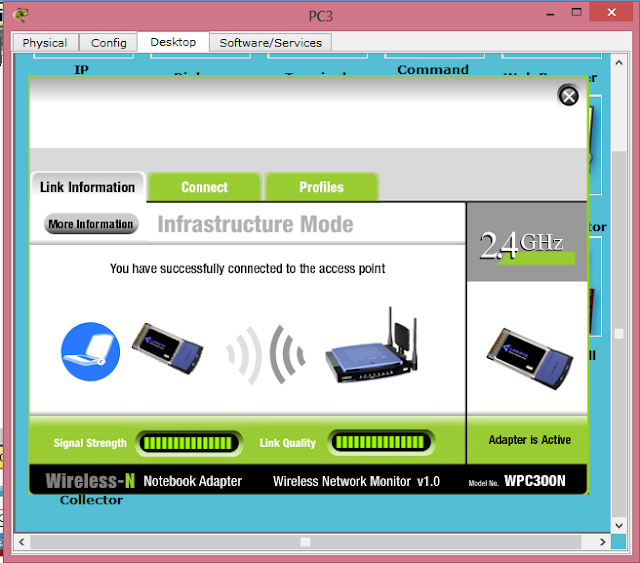The width and height of the screenshot is (640, 563).
Task: Click the Adapter is Active status text
Action: pyautogui.click(x=529, y=440)
